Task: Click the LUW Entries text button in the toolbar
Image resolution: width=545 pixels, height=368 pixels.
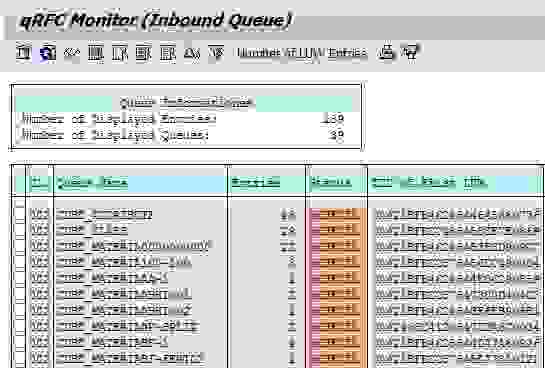Action: [302, 53]
